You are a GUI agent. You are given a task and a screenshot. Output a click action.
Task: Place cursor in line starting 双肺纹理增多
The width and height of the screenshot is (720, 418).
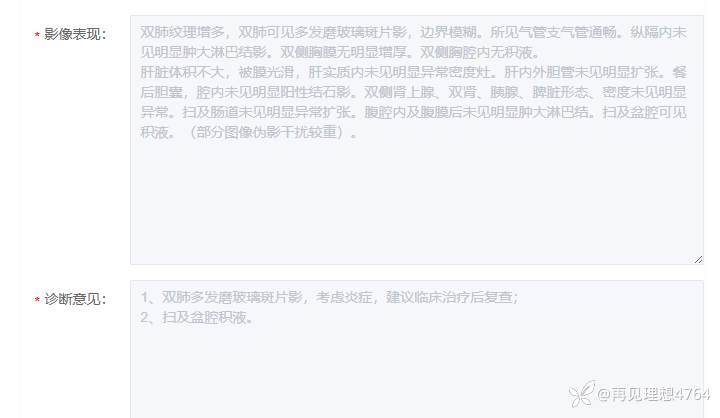click(413, 32)
